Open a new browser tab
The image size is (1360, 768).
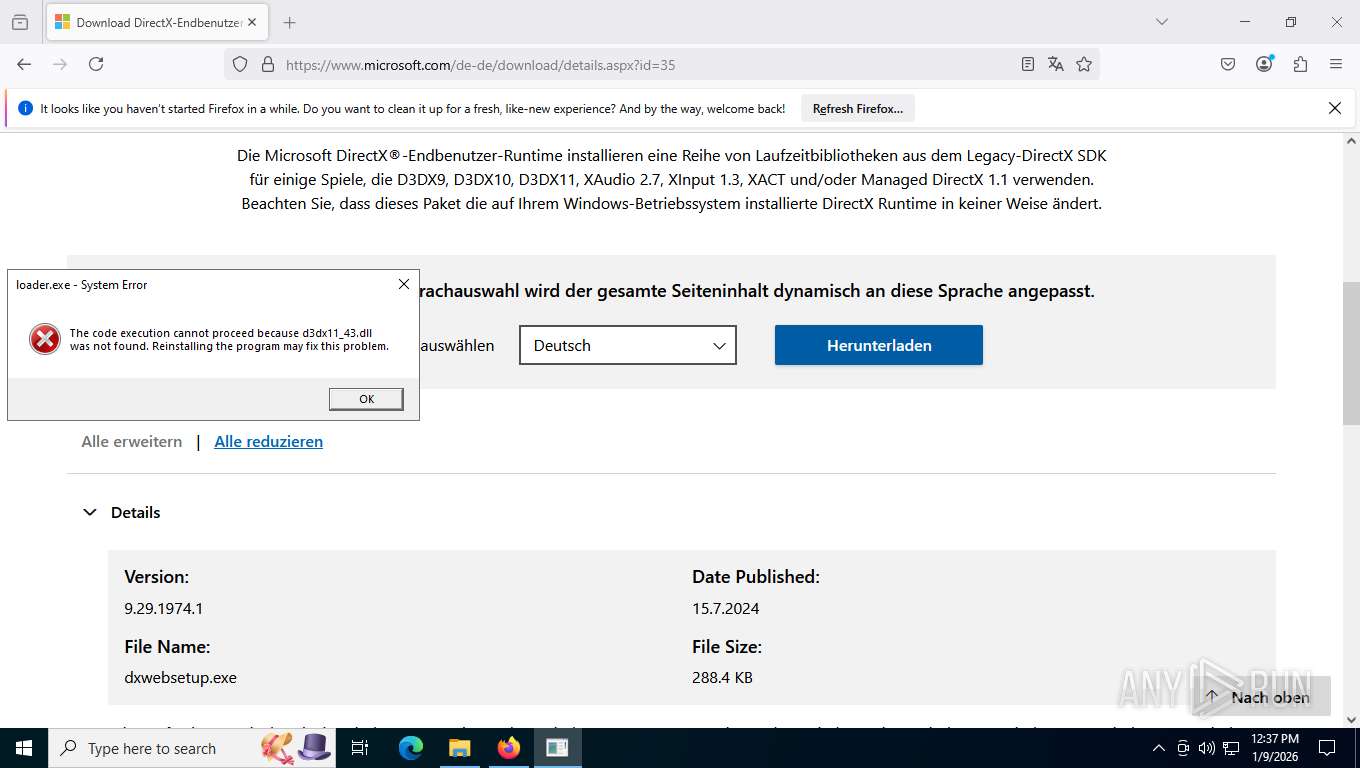coord(289,22)
